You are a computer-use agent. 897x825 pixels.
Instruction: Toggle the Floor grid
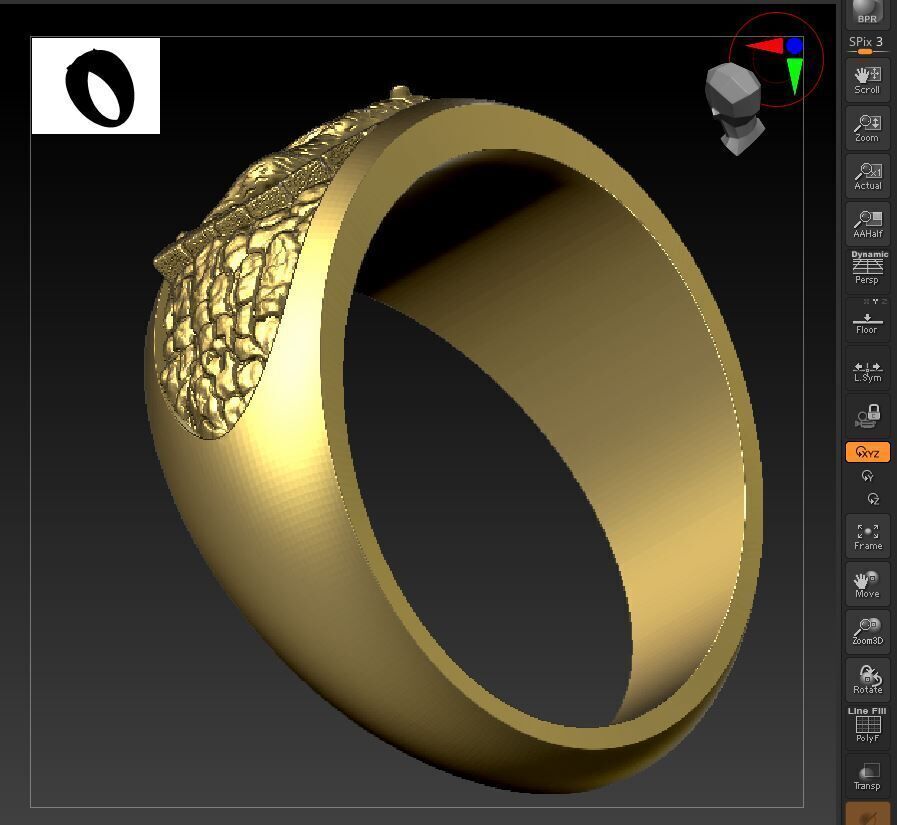tap(867, 320)
